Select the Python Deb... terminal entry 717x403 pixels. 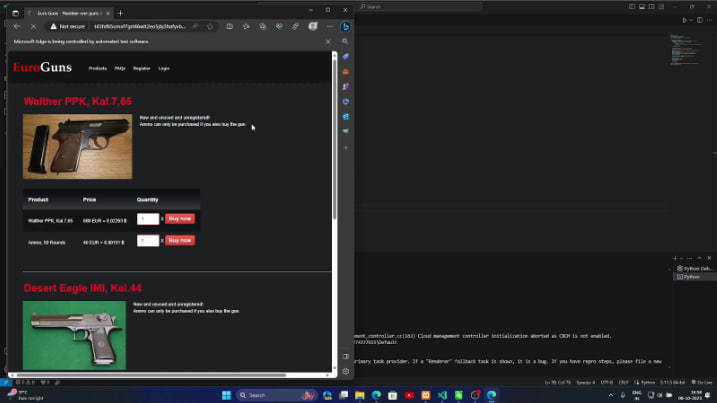pyautogui.click(x=694, y=269)
